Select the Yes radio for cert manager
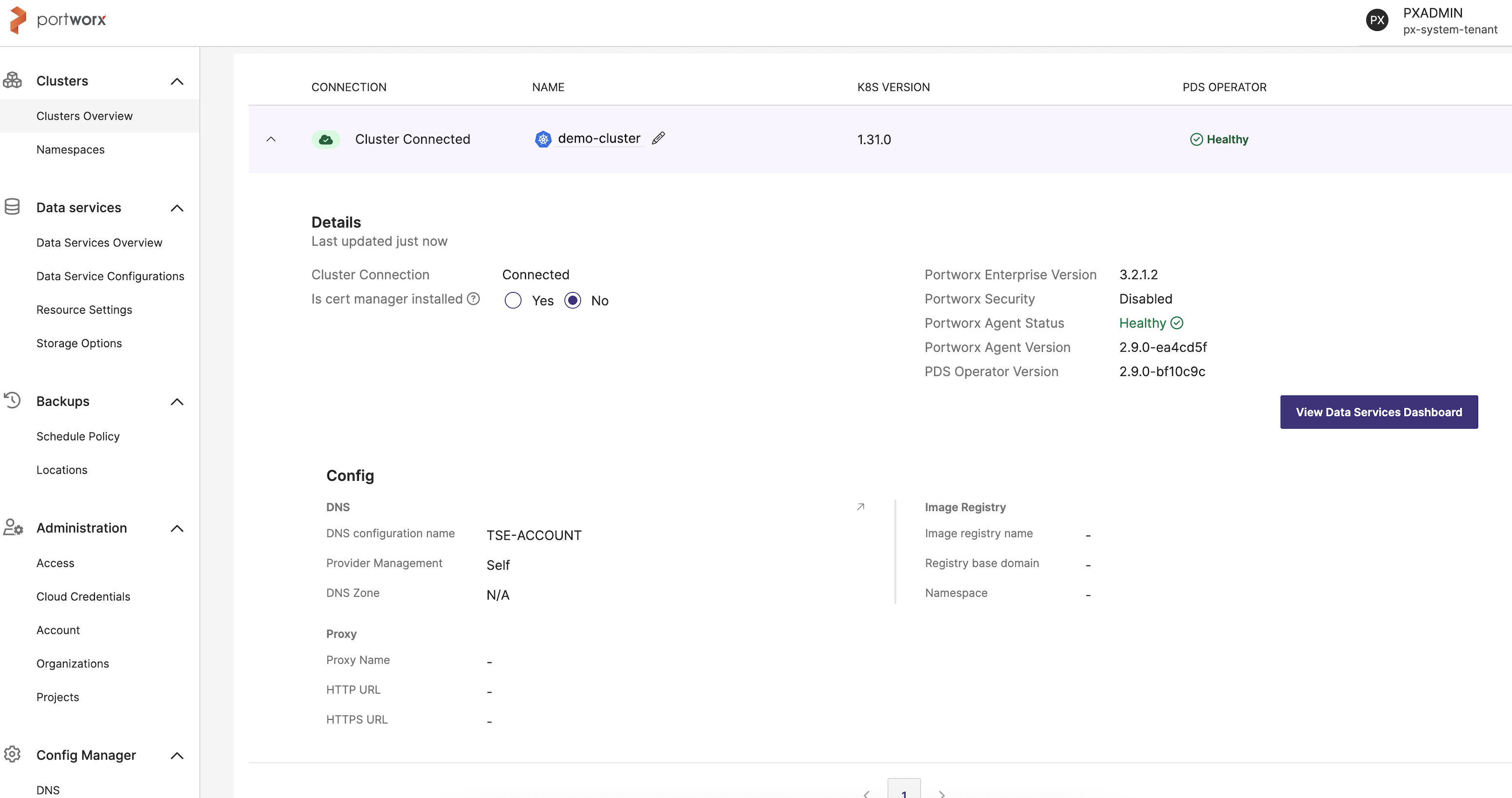Image resolution: width=1512 pixels, height=798 pixels. coord(513,301)
